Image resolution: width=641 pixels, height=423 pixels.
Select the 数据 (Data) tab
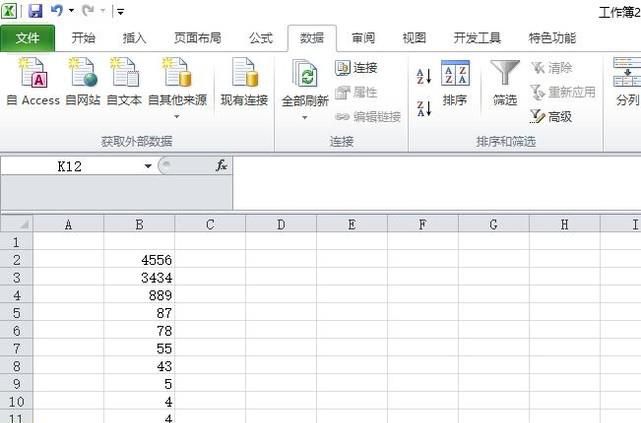click(x=312, y=38)
